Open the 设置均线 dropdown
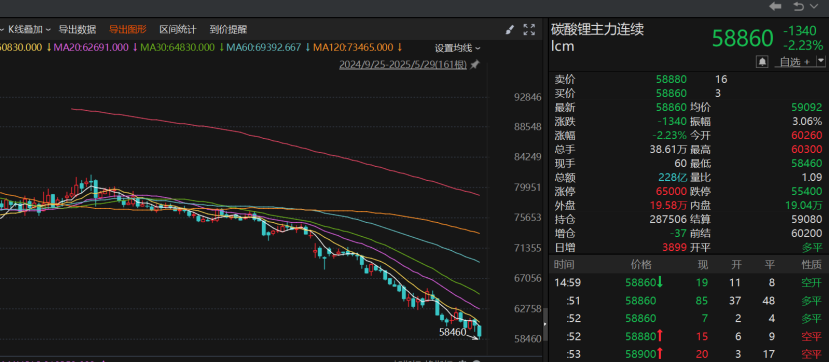 (458, 48)
